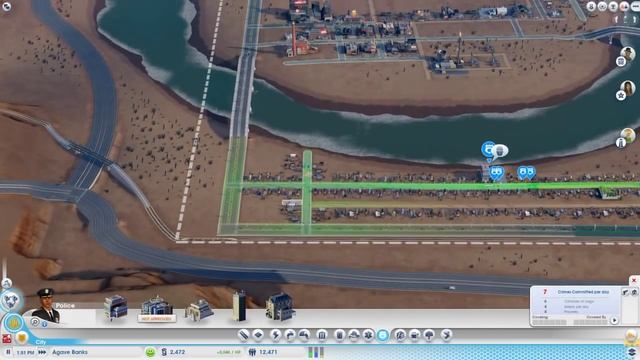The height and width of the screenshot is (360, 640).
Task: Open the Mass Transit bus icon
Action: click(415, 335)
